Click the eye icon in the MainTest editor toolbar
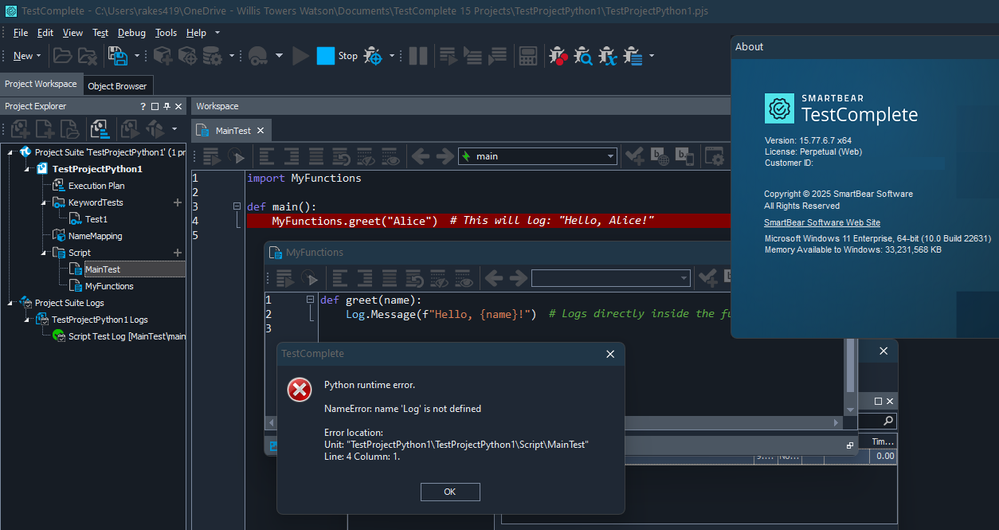 pos(390,156)
